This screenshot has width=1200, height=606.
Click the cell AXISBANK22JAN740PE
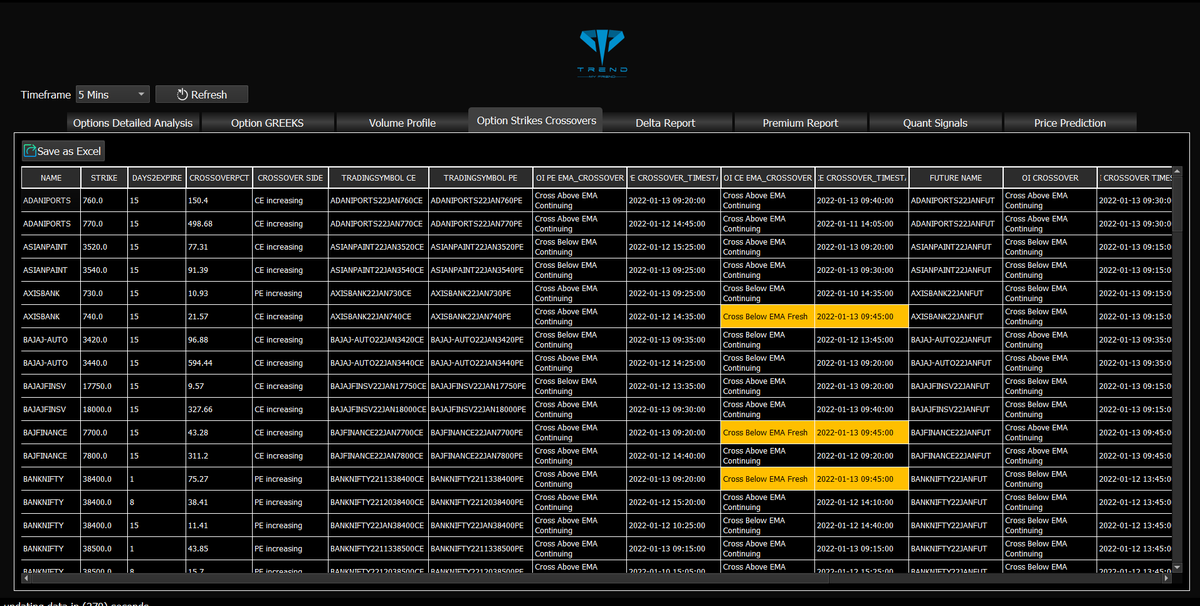[480, 316]
